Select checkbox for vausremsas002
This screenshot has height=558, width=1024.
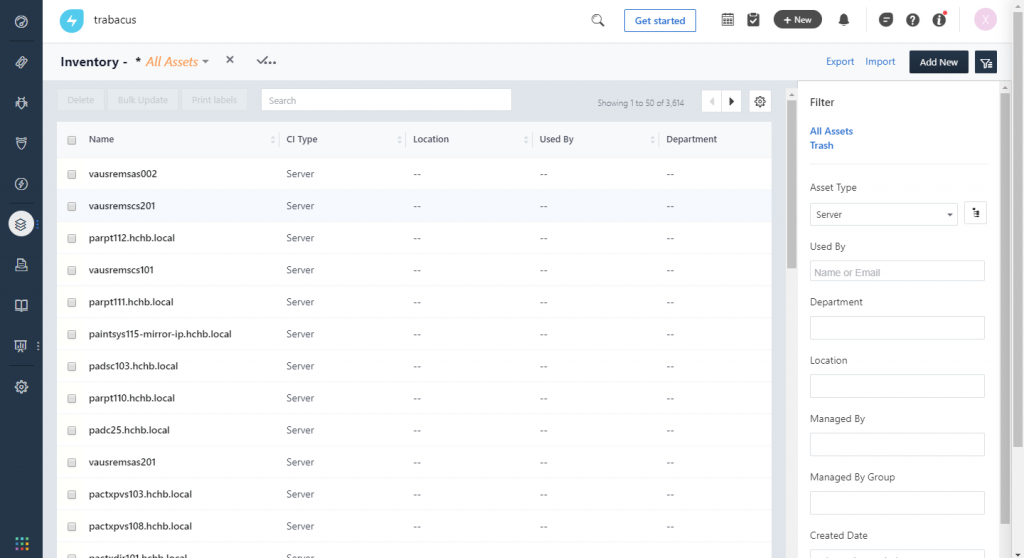pos(72,174)
